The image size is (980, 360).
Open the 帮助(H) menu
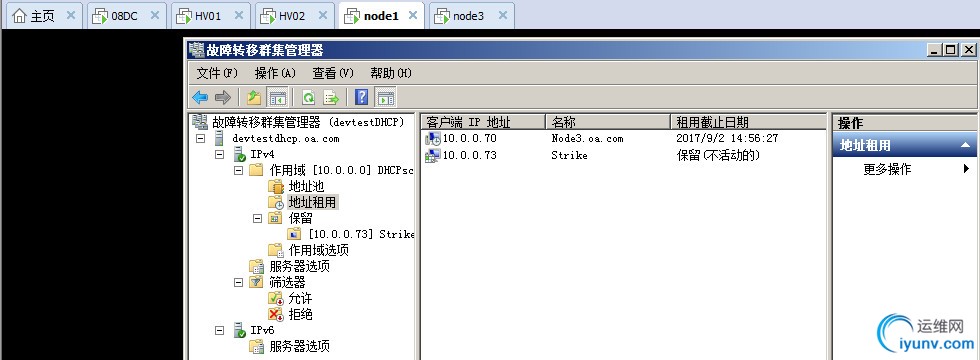(x=391, y=73)
